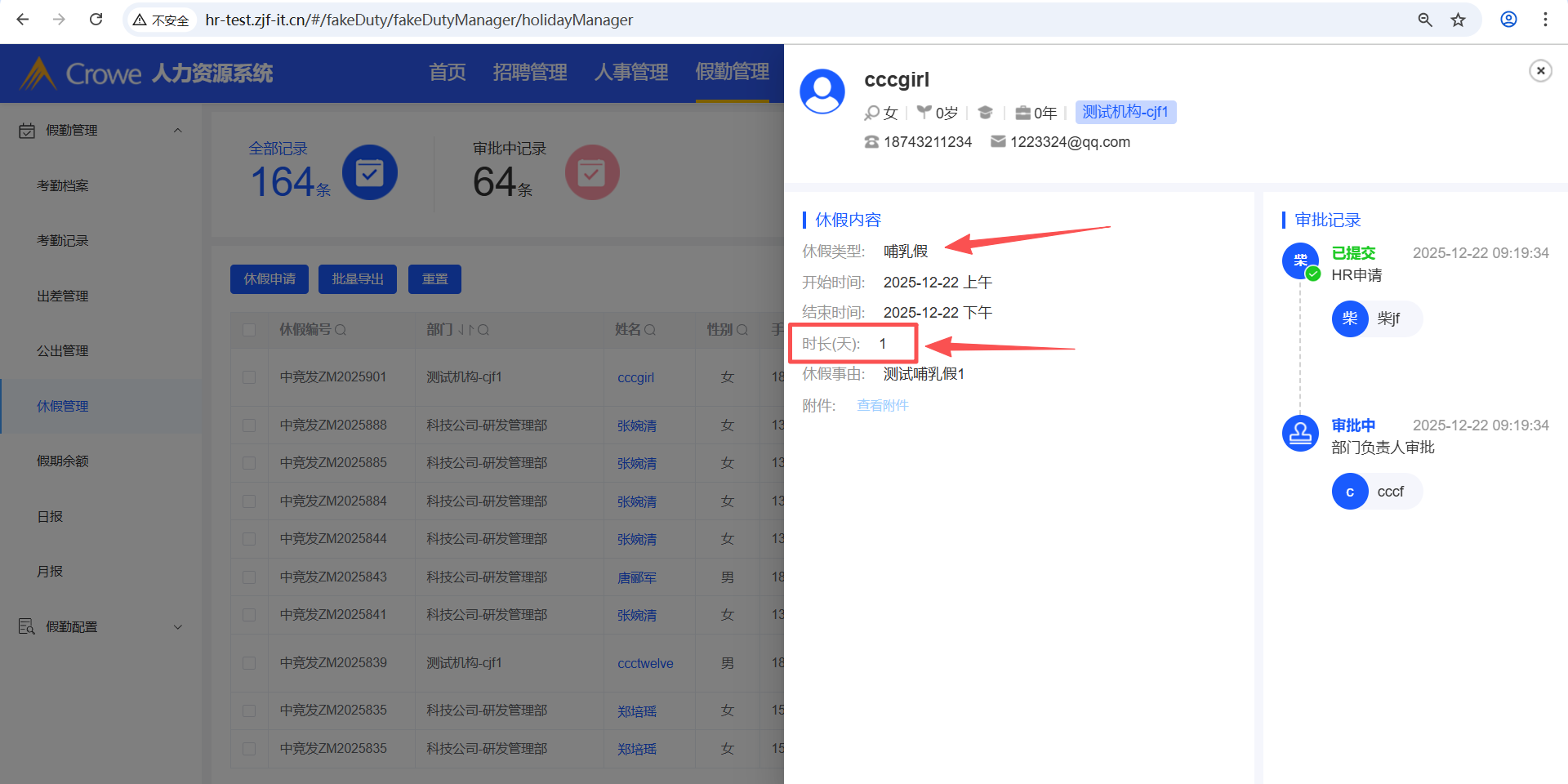Click the briefcase icon beside 0年
The image size is (1568, 784).
1022,113
